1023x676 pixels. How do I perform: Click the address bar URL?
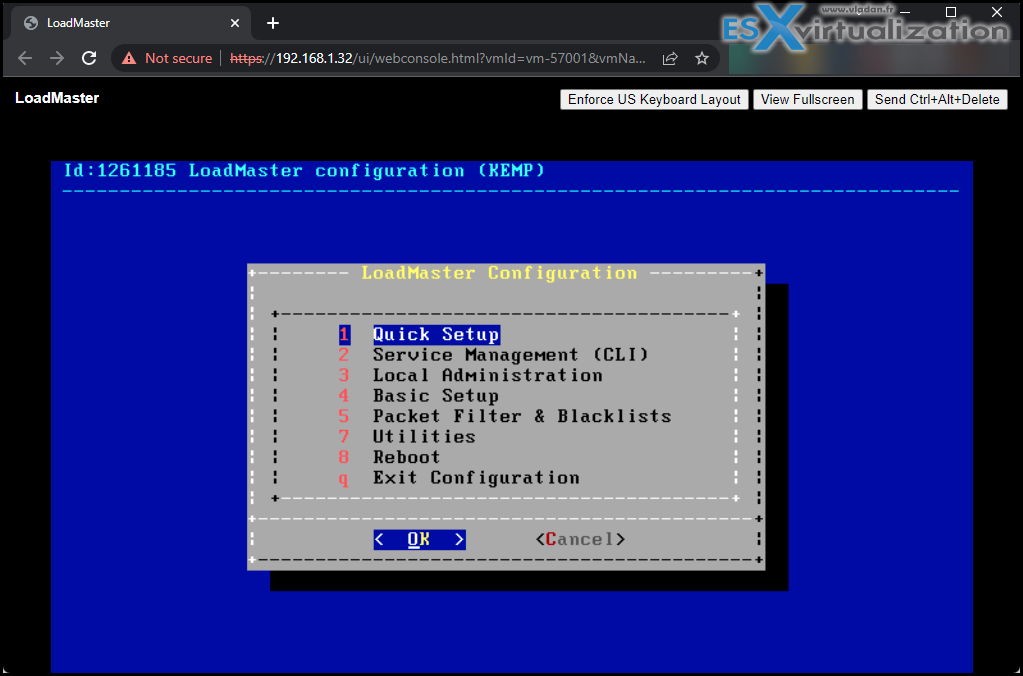(x=438, y=58)
